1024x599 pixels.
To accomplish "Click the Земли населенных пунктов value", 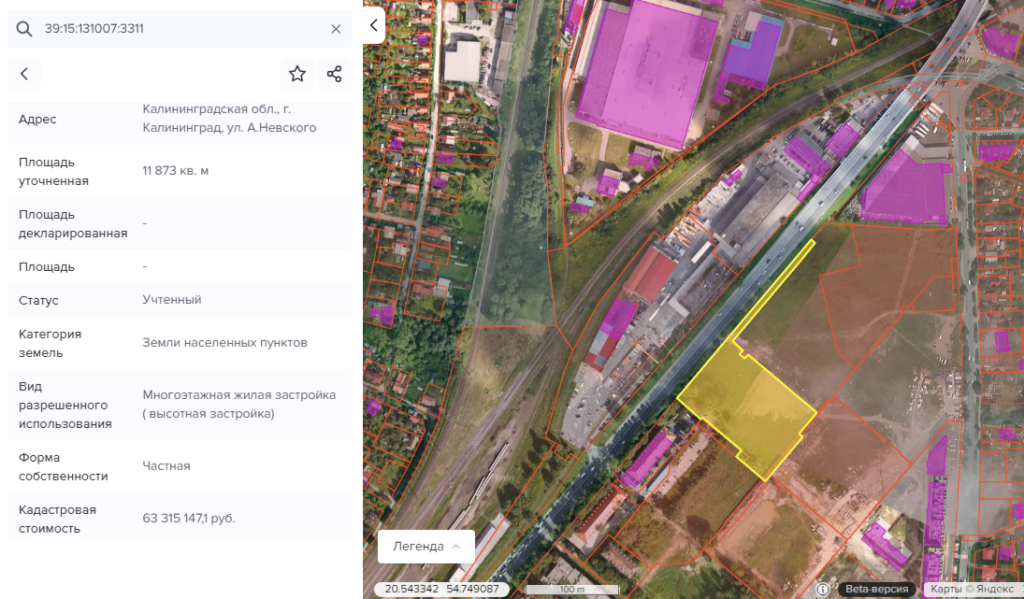I will pyautogui.click(x=225, y=342).
